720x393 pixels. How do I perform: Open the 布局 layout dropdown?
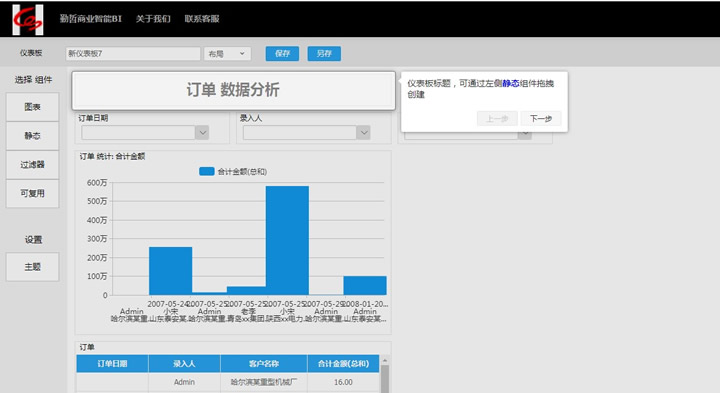point(227,54)
